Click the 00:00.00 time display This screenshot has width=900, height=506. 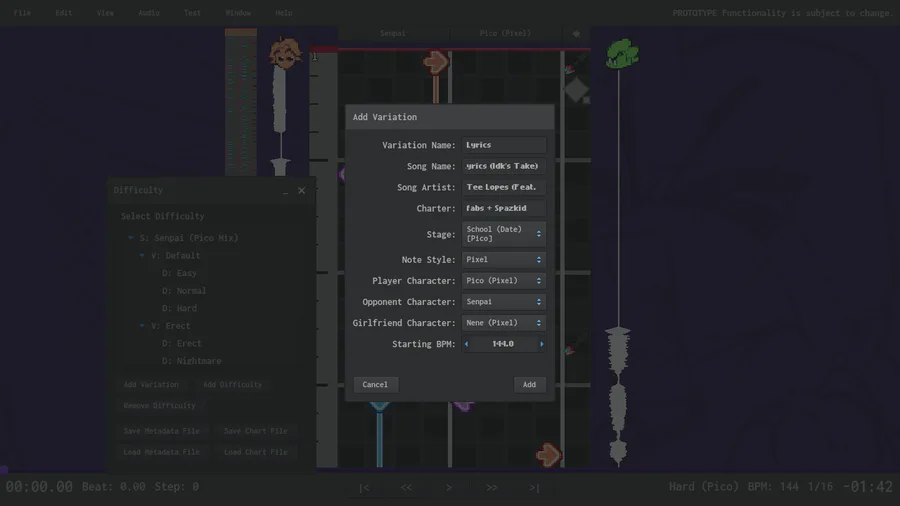[39, 487]
